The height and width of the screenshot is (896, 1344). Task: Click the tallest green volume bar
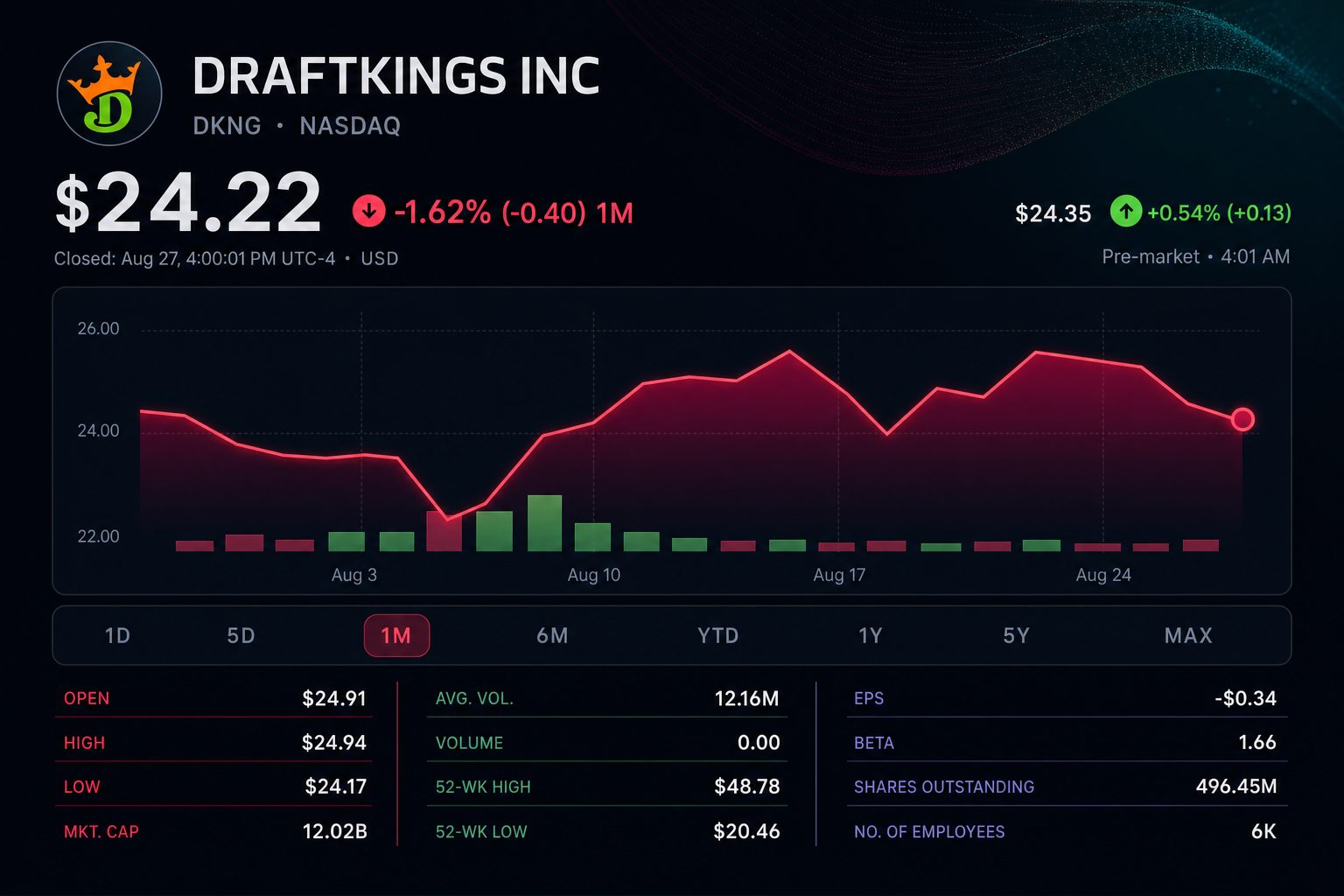coord(544,523)
